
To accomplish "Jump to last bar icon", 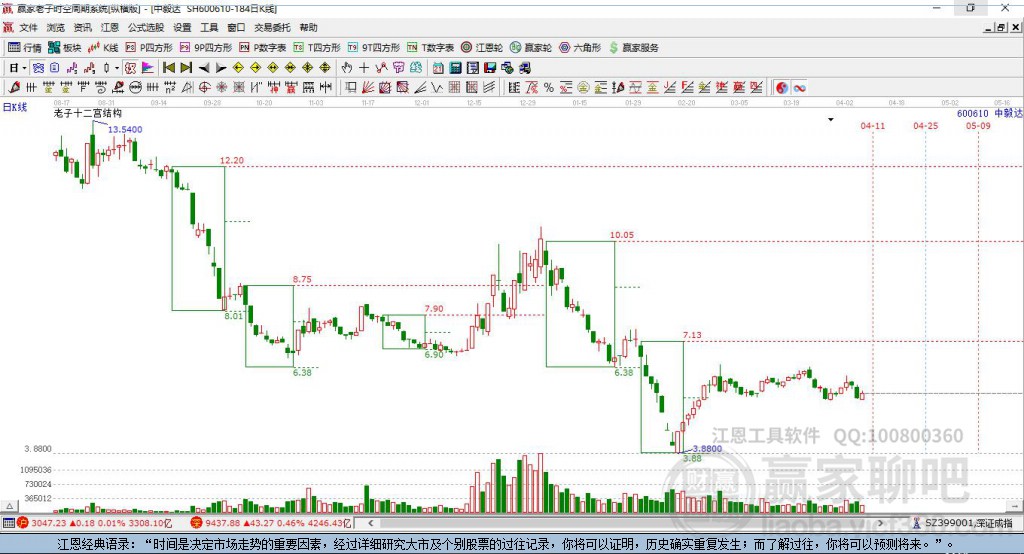I will point(186,68).
